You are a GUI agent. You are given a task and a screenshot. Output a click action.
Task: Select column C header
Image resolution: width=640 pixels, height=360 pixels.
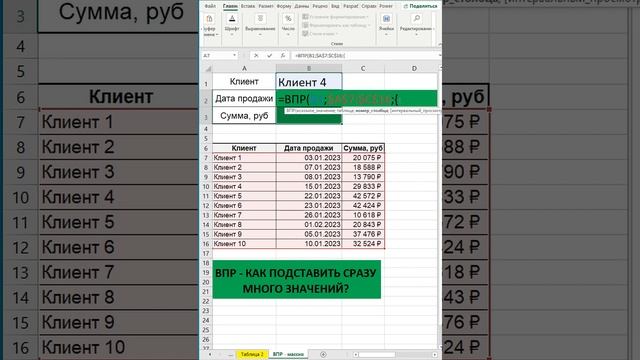coord(363,69)
